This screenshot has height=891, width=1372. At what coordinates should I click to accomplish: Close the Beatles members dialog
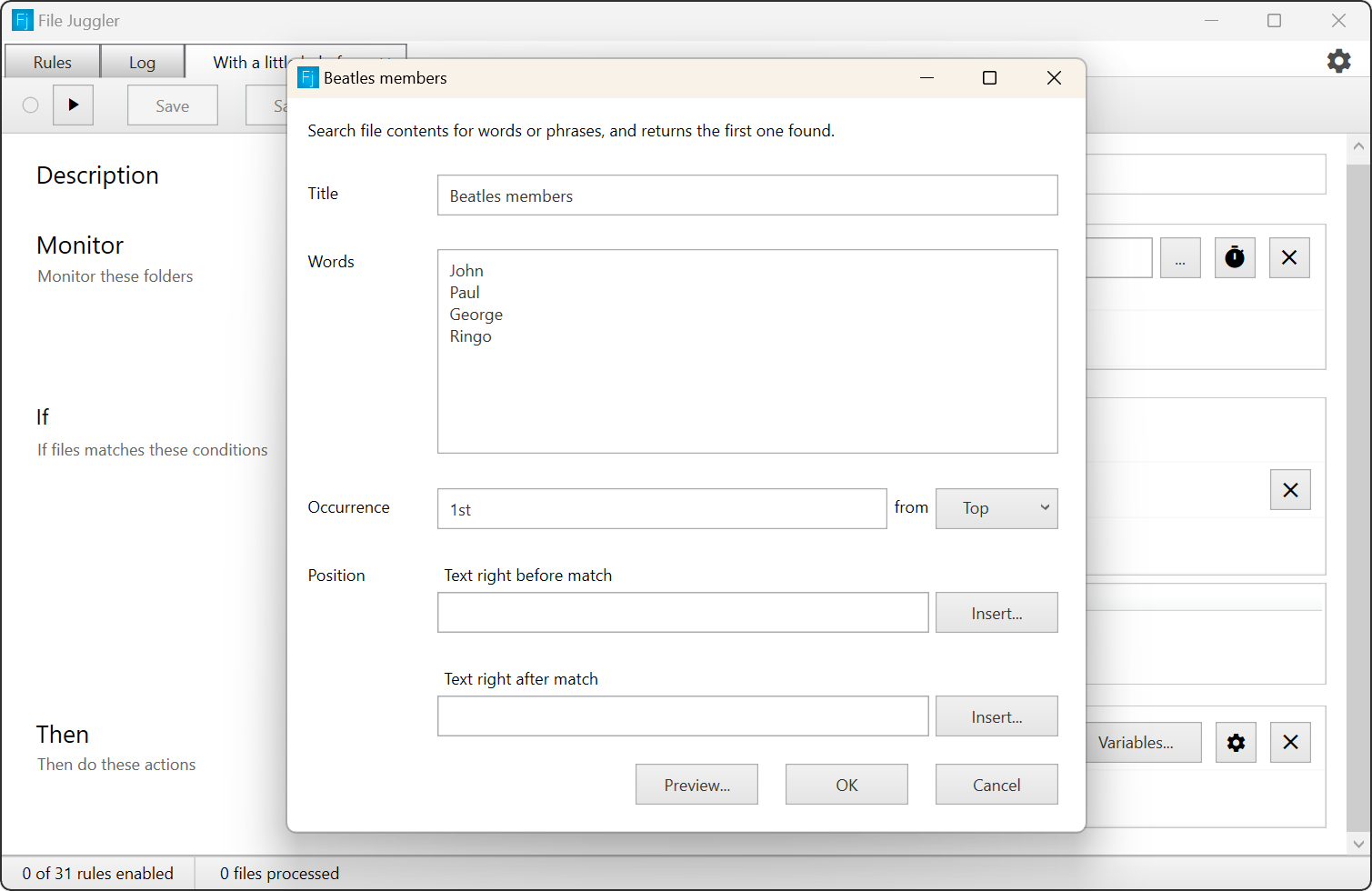pyautogui.click(x=1054, y=78)
